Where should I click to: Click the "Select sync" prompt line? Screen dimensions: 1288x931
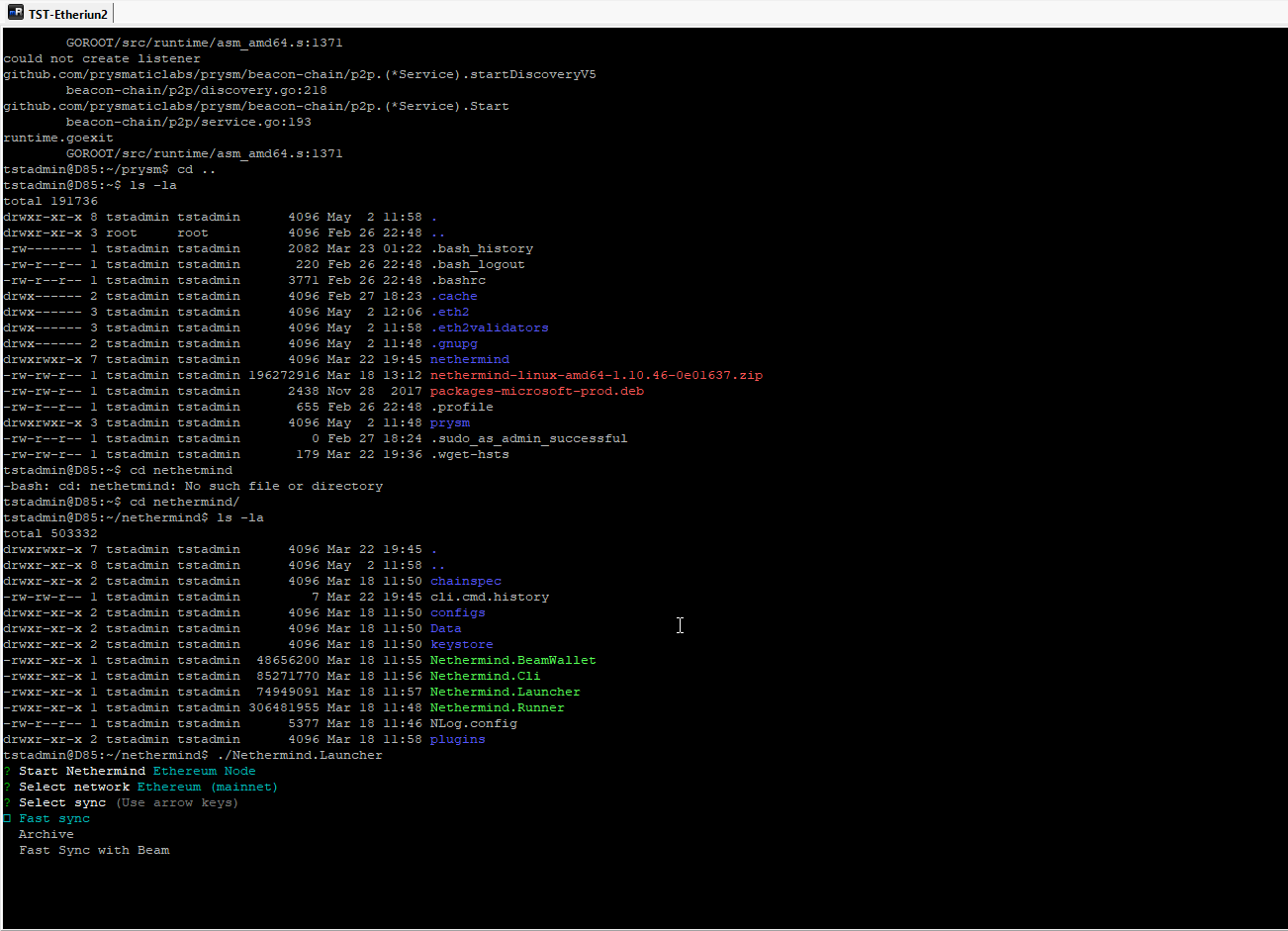pos(62,802)
